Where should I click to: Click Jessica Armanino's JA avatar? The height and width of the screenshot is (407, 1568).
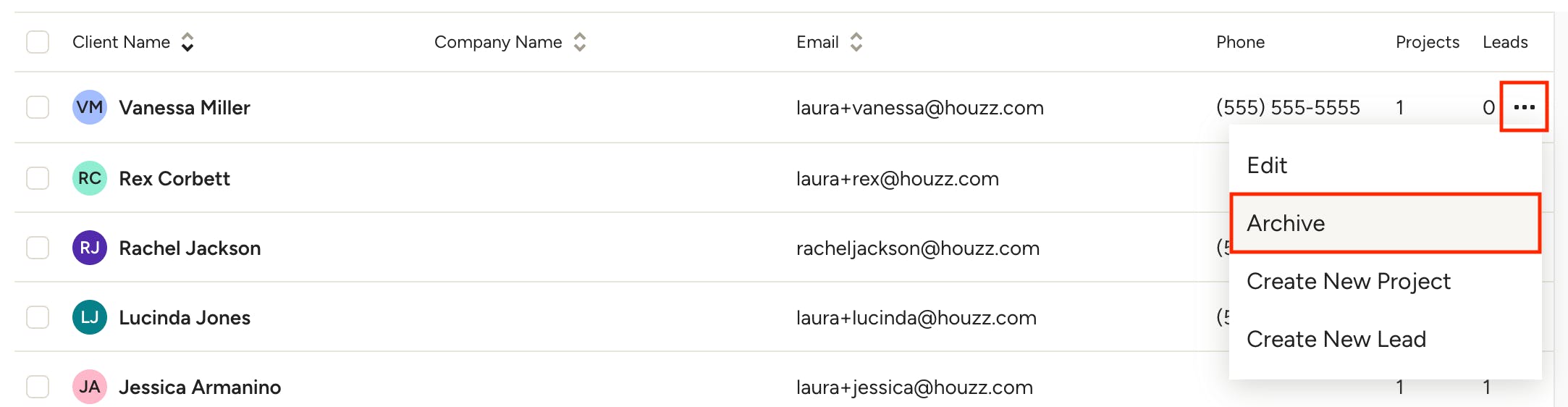[90, 387]
